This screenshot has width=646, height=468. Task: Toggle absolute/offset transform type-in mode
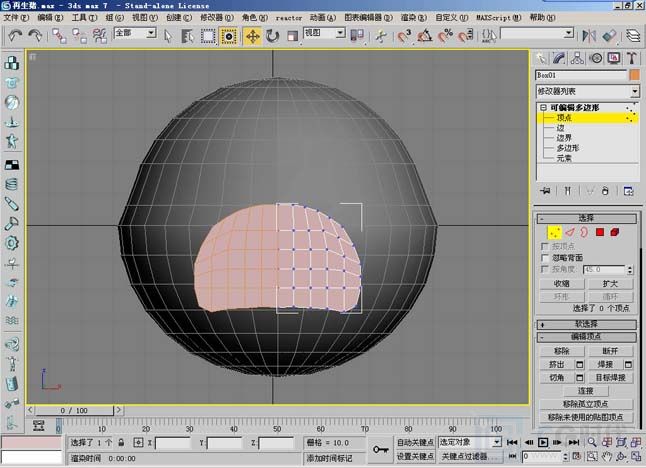click(138, 443)
